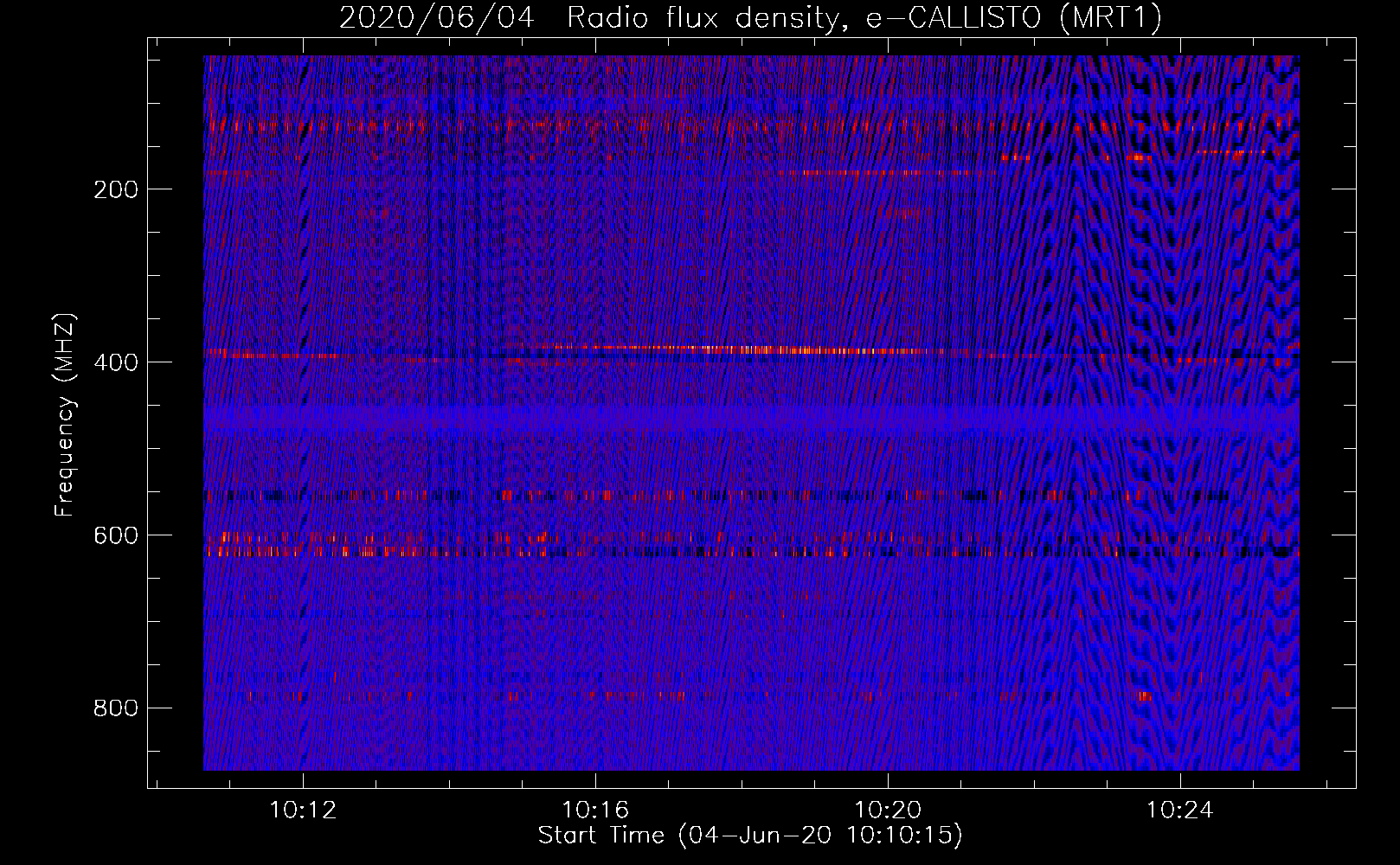Screen dimensions: 1400x865
Task: Click the 'Start Time (04-Jun-20 10:10:15)' label
Action: 750,836
